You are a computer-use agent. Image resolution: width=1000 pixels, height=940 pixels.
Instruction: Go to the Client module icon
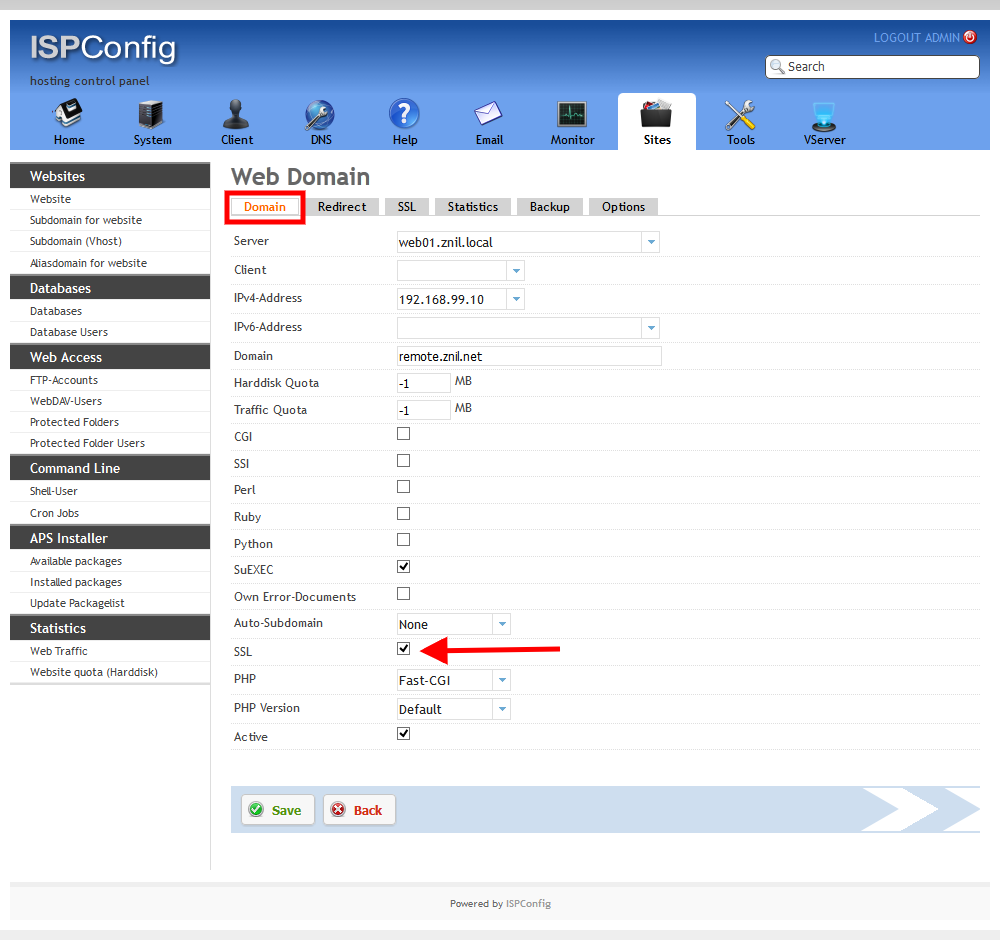(237, 115)
